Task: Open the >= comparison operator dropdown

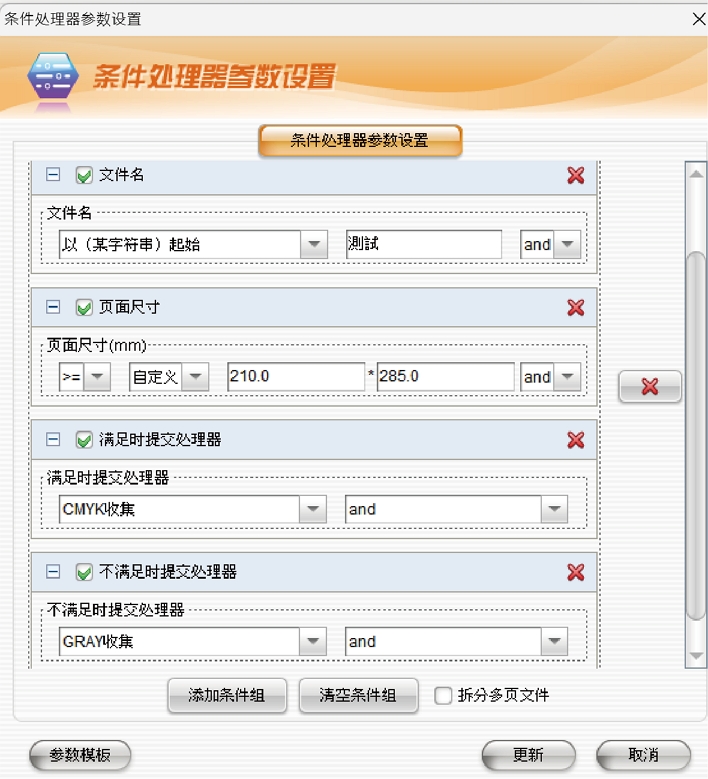Action: (x=97, y=377)
